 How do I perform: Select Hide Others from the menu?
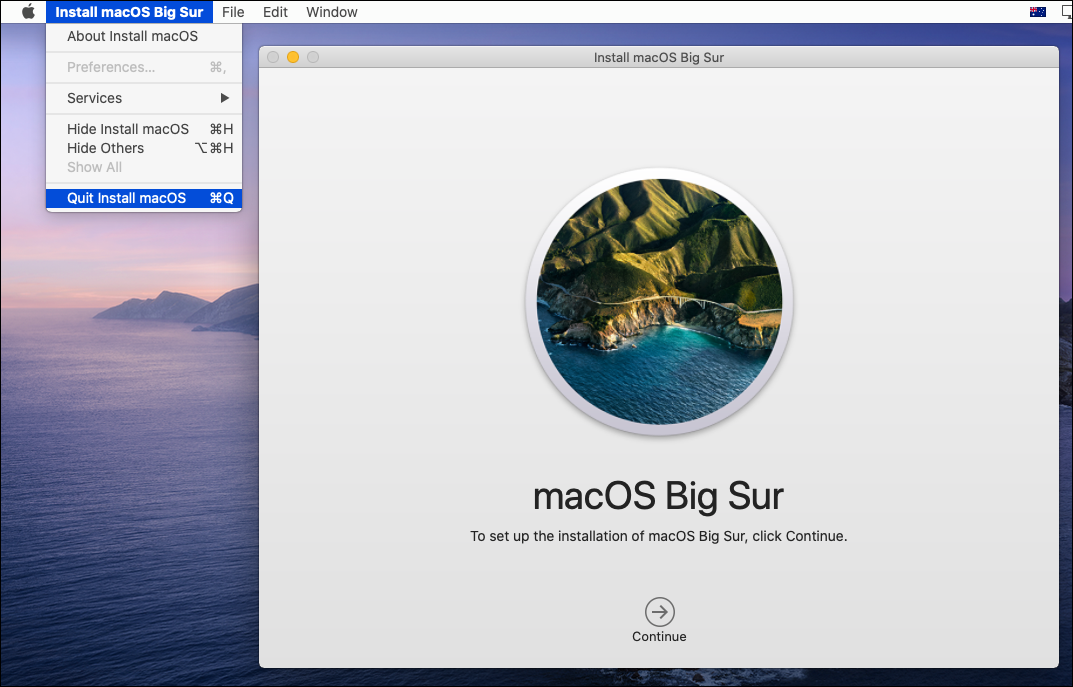coord(105,148)
